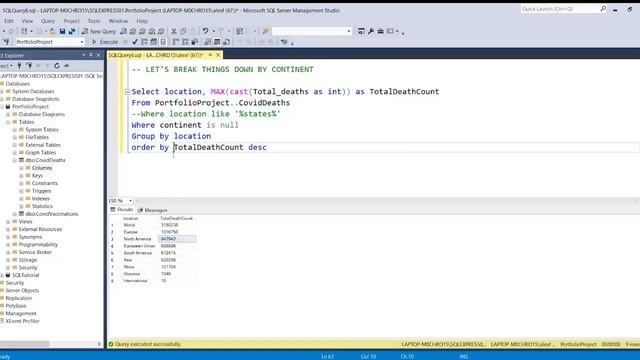Click the Disconnect plug icon in Object Explorer
Image resolution: width=640 pixels, height=360 pixels.
pos(29,66)
